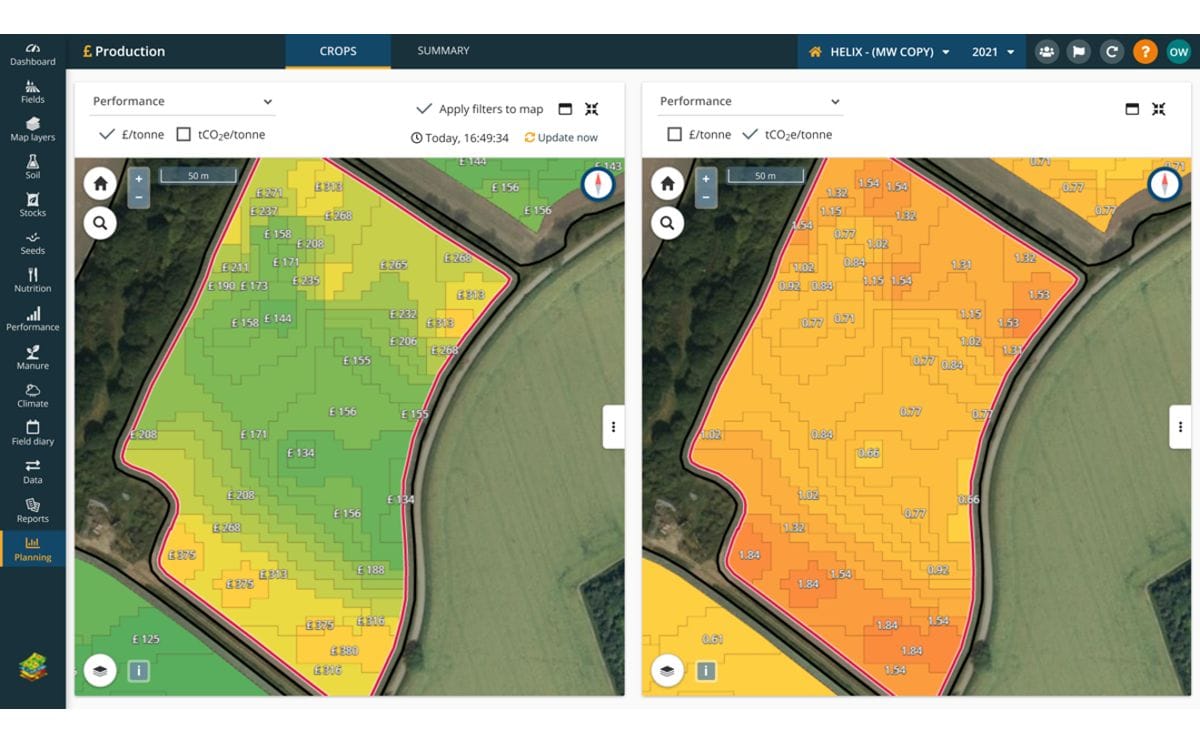Click the flag icon in header
Screen dimensions: 1200x743
[x=1078, y=52]
